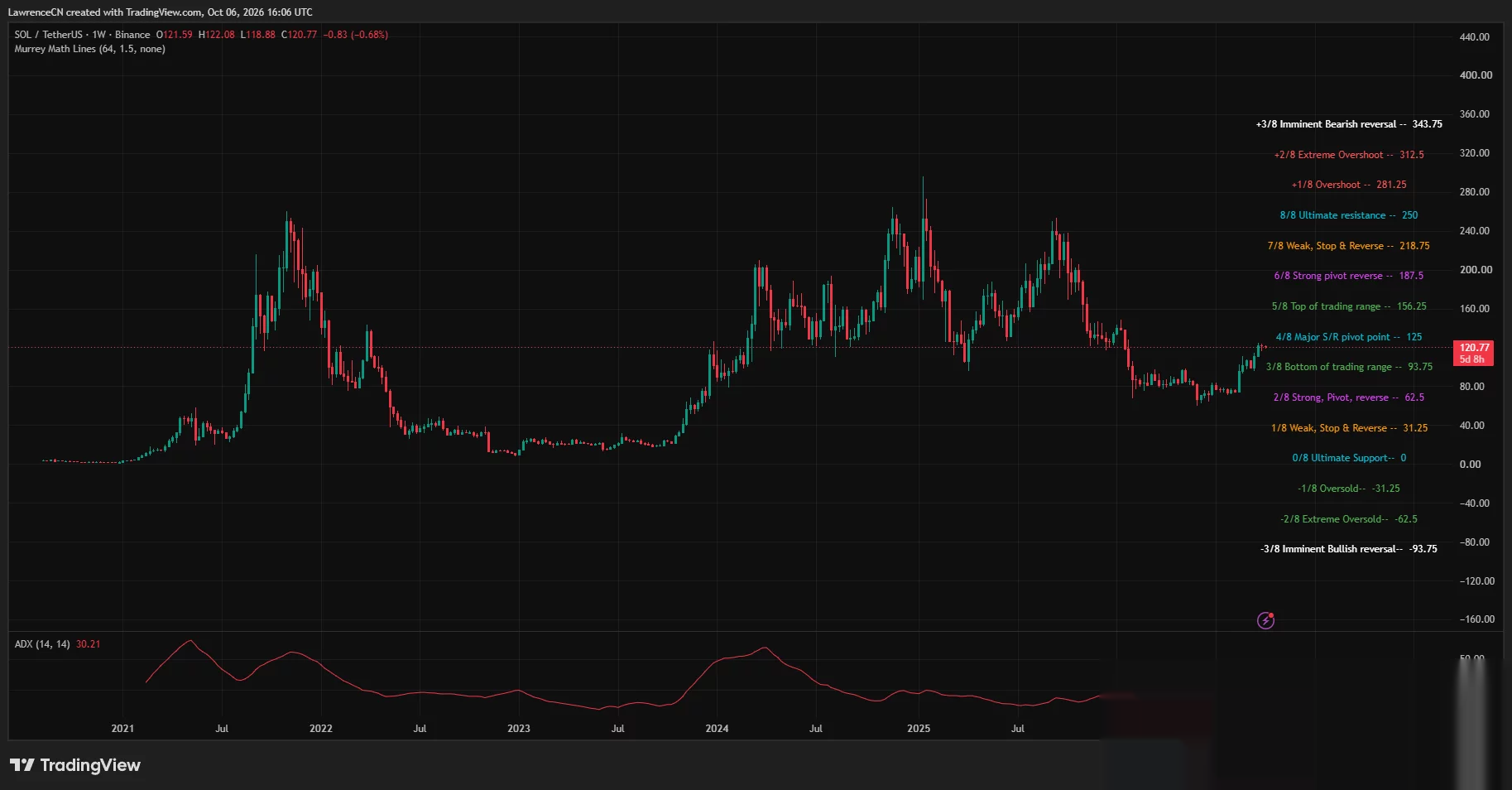Click the -3/8 Imminent Bullish reversal label
The image size is (1512, 790).
(x=1349, y=549)
